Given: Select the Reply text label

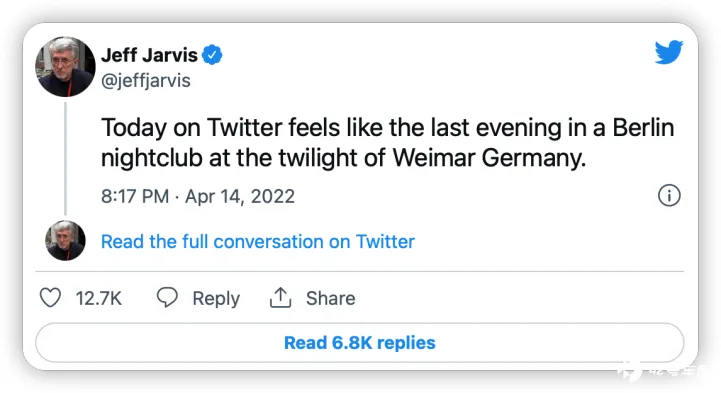Looking at the screenshot, I should pos(216,298).
